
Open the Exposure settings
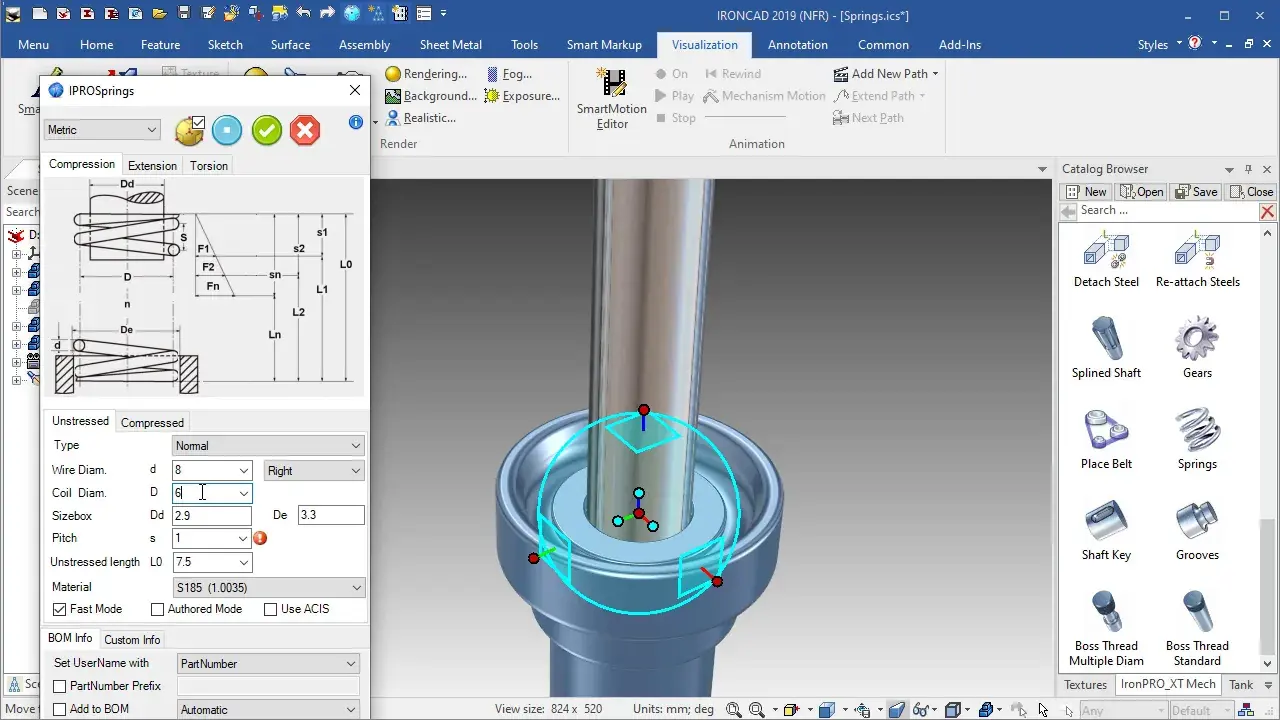522,96
